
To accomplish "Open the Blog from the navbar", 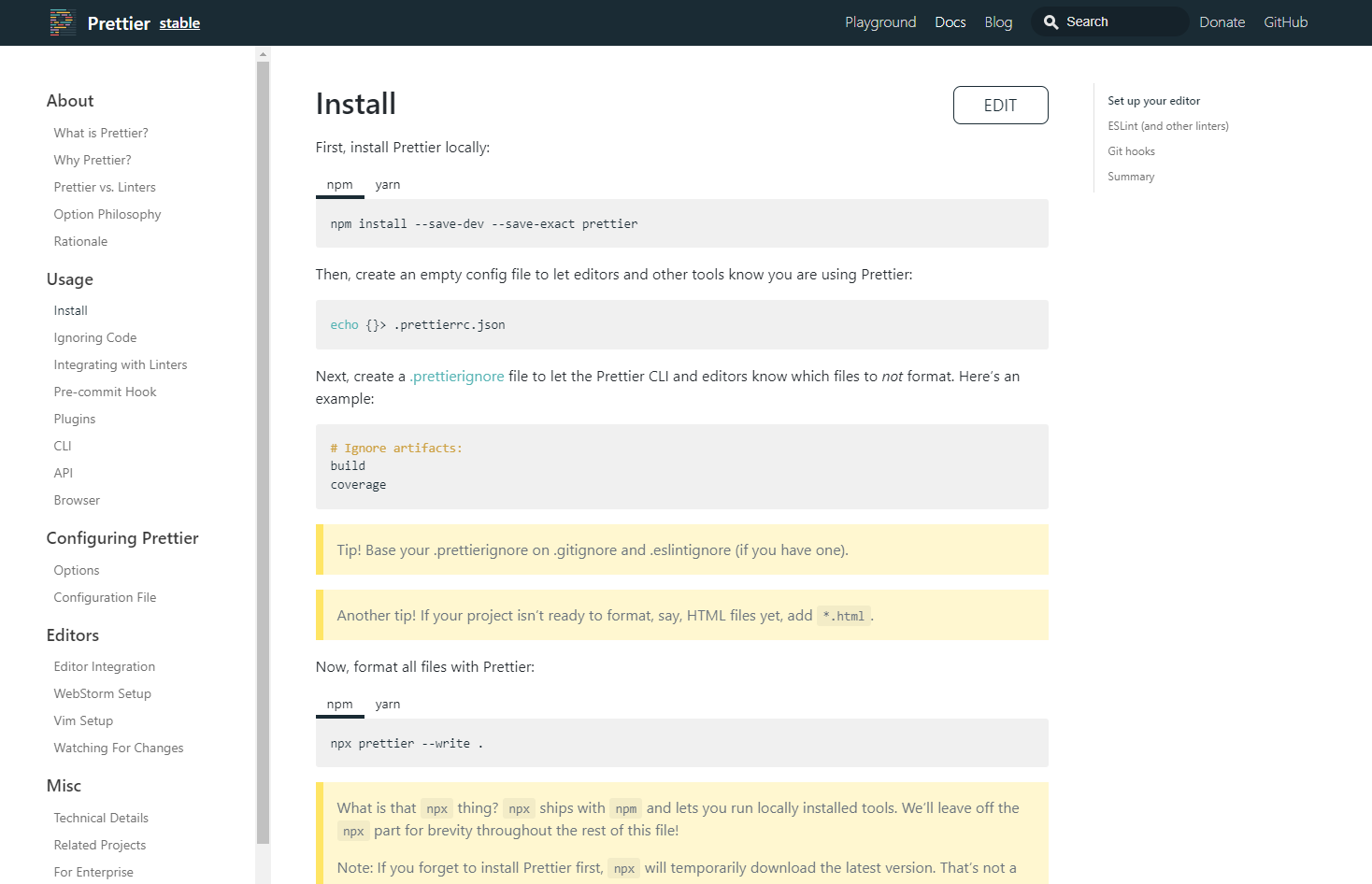I will 998,22.
